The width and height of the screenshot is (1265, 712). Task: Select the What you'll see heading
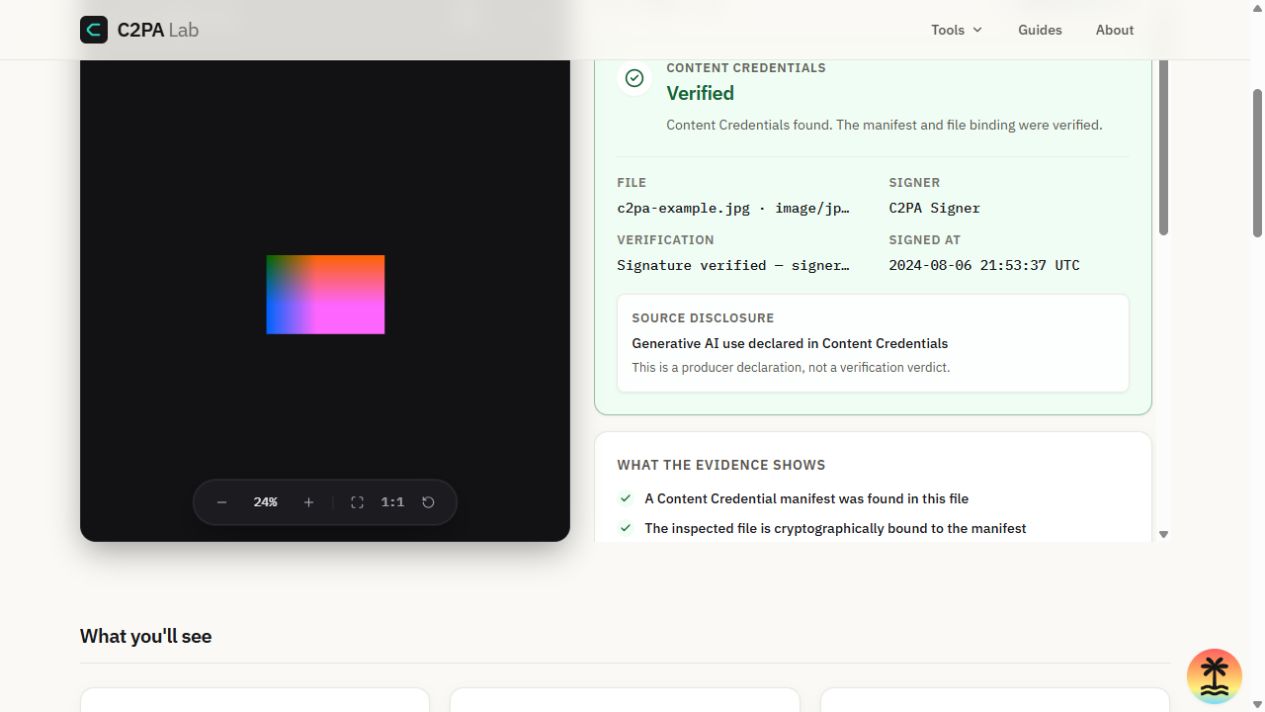click(146, 636)
